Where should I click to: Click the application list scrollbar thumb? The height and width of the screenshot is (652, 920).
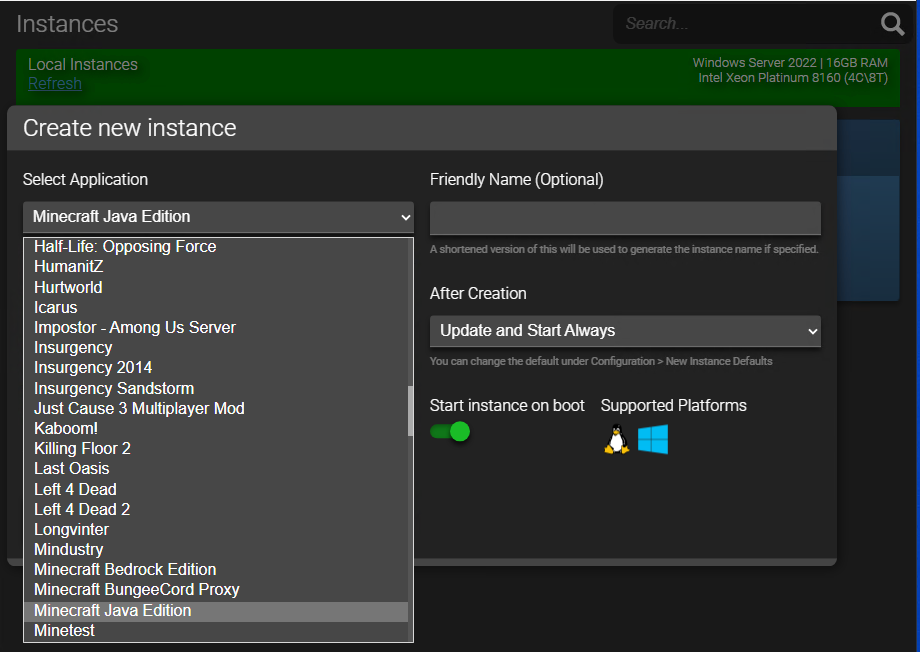[x=410, y=411]
